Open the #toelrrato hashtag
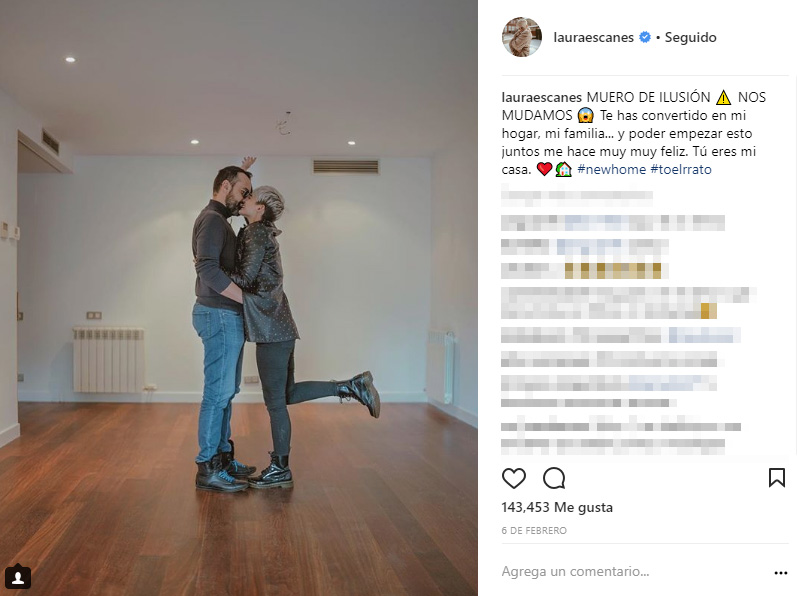797x596 pixels. (681, 169)
